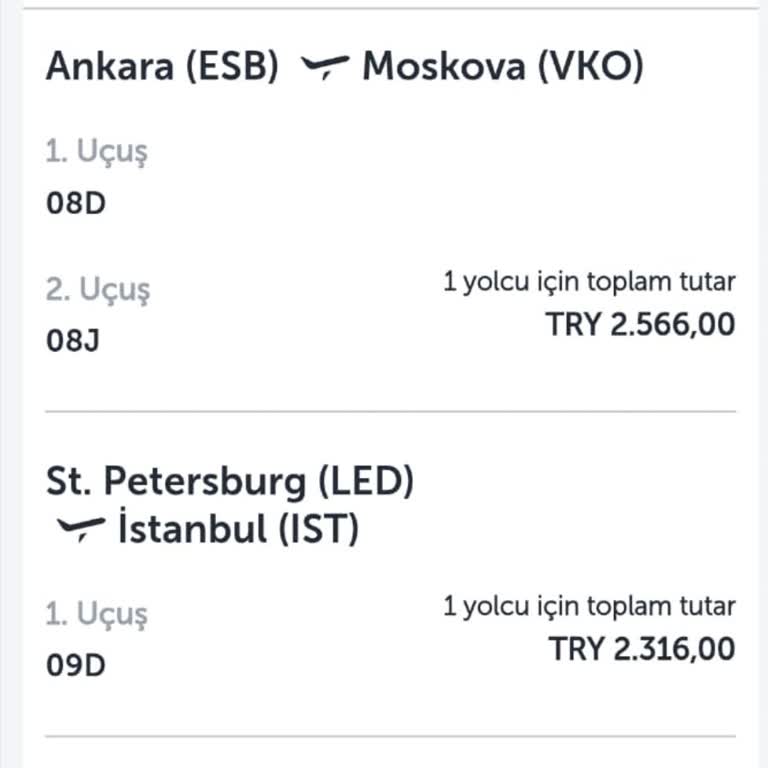Click the airplane icon before Moskova (VKO)

[325, 67]
